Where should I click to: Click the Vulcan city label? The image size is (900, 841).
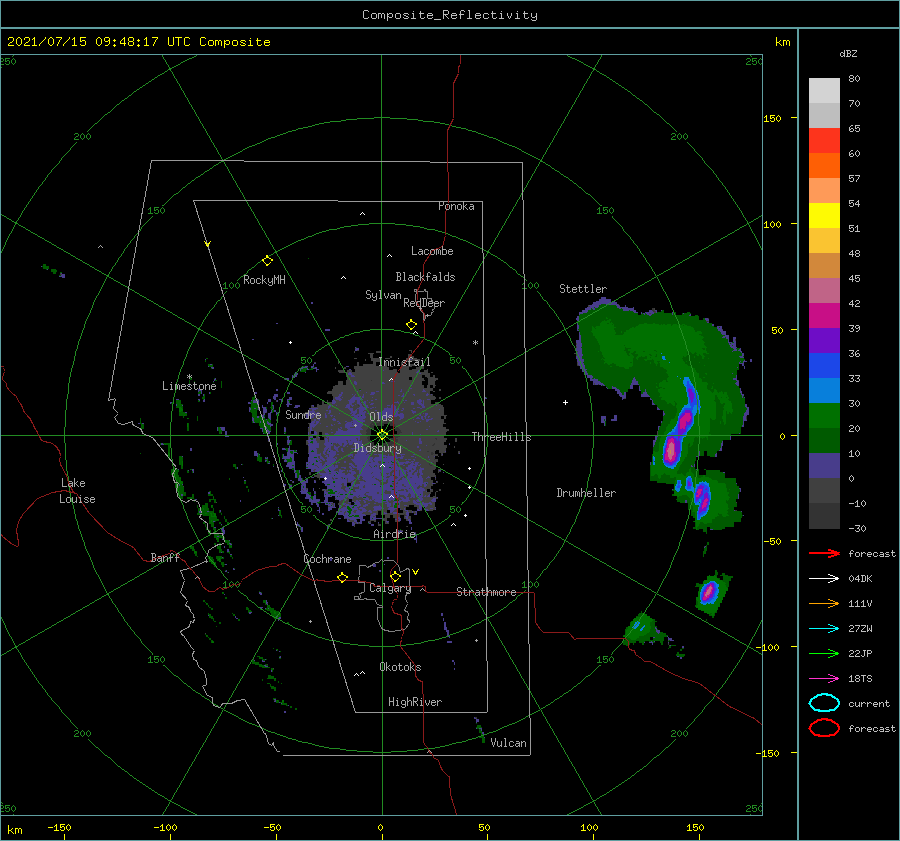(508, 743)
